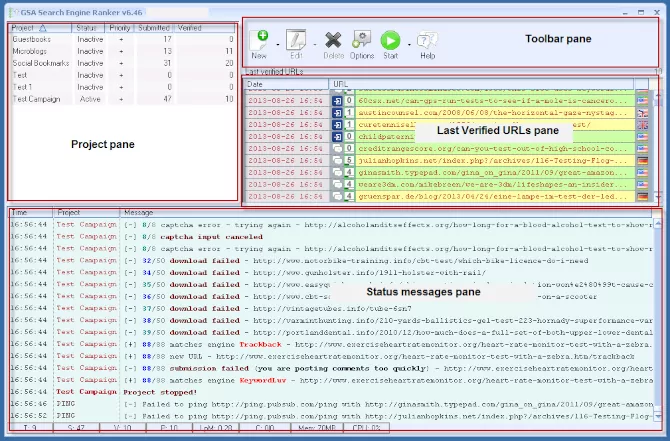Click the blue engine icon in childpaterni row

pos(337,137)
